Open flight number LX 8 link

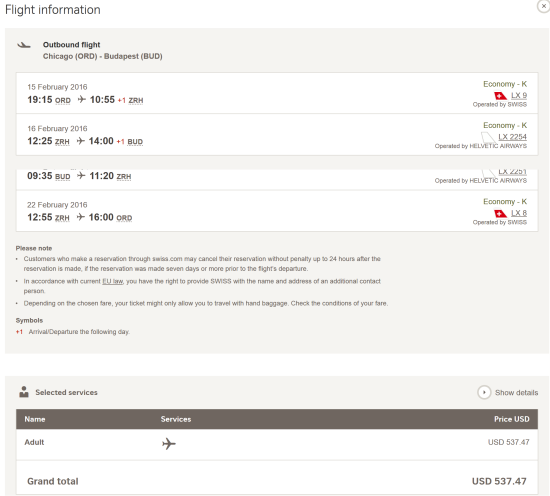pos(519,213)
